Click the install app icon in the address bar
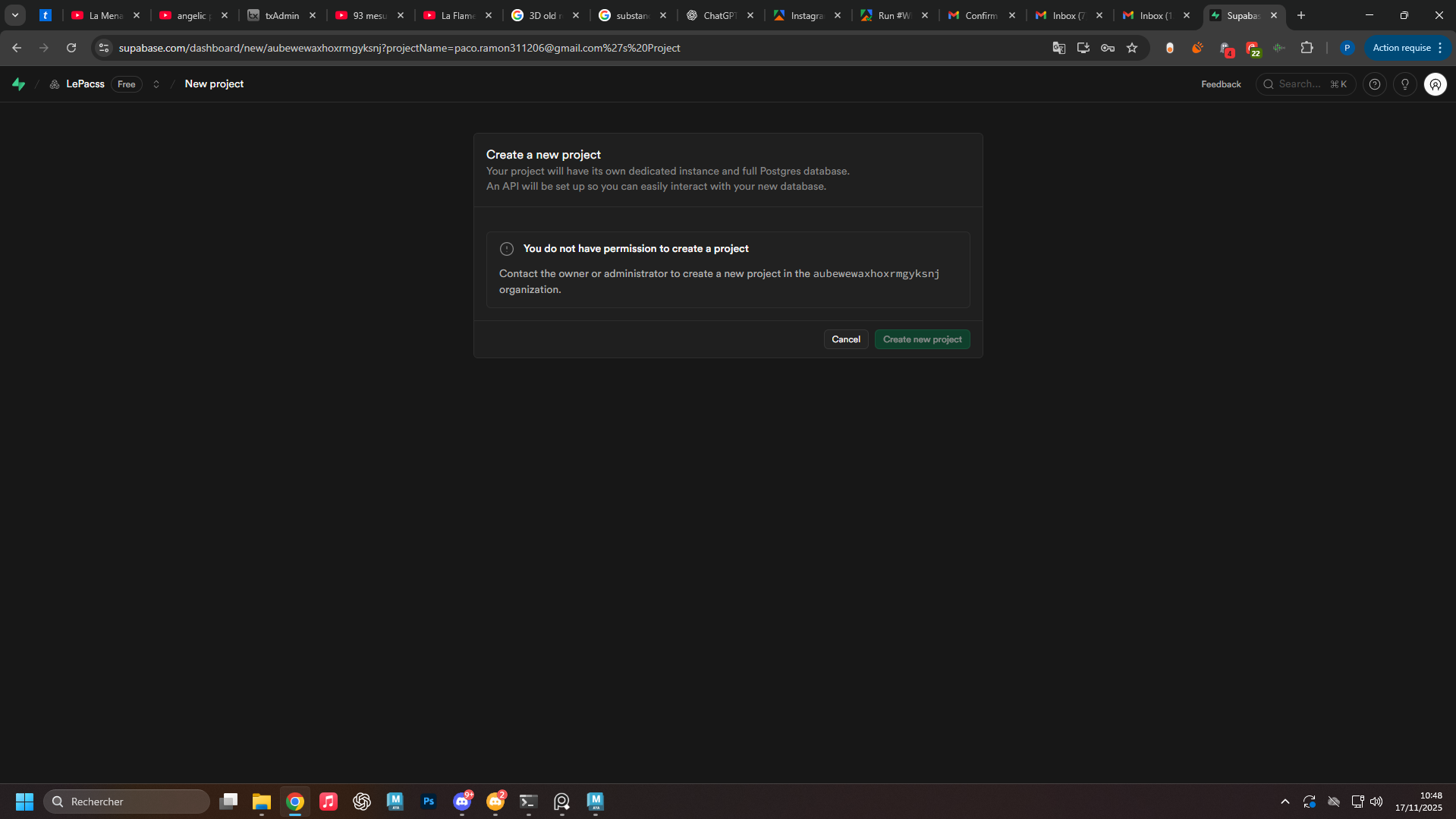The width and height of the screenshot is (1456, 819). click(1083, 48)
